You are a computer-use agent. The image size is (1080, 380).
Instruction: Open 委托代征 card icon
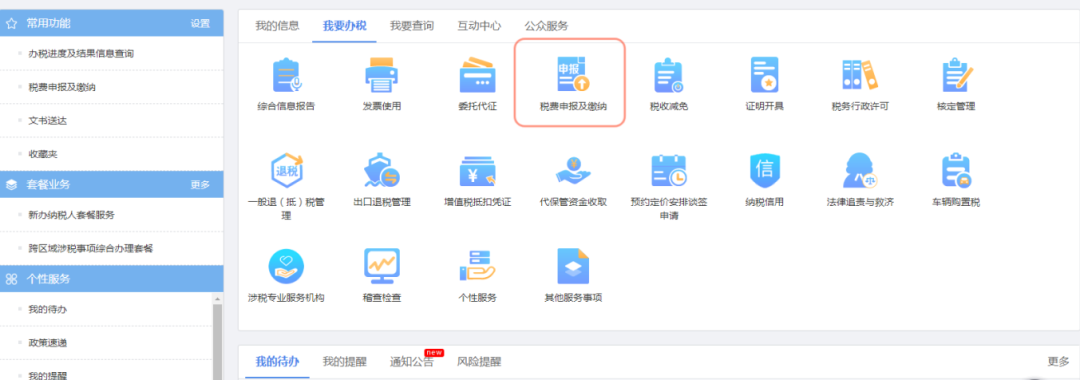[477, 76]
